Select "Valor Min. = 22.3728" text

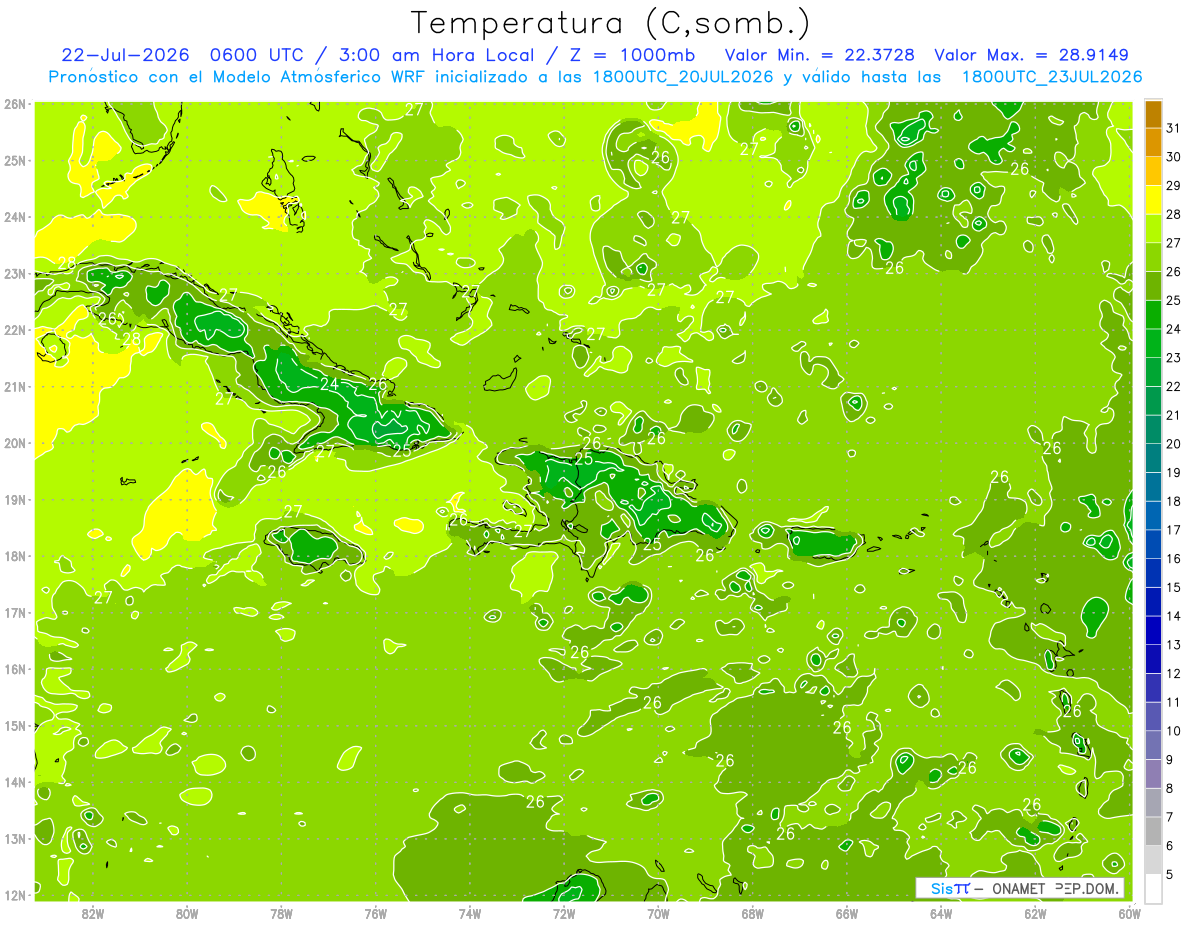pos(820,55)
